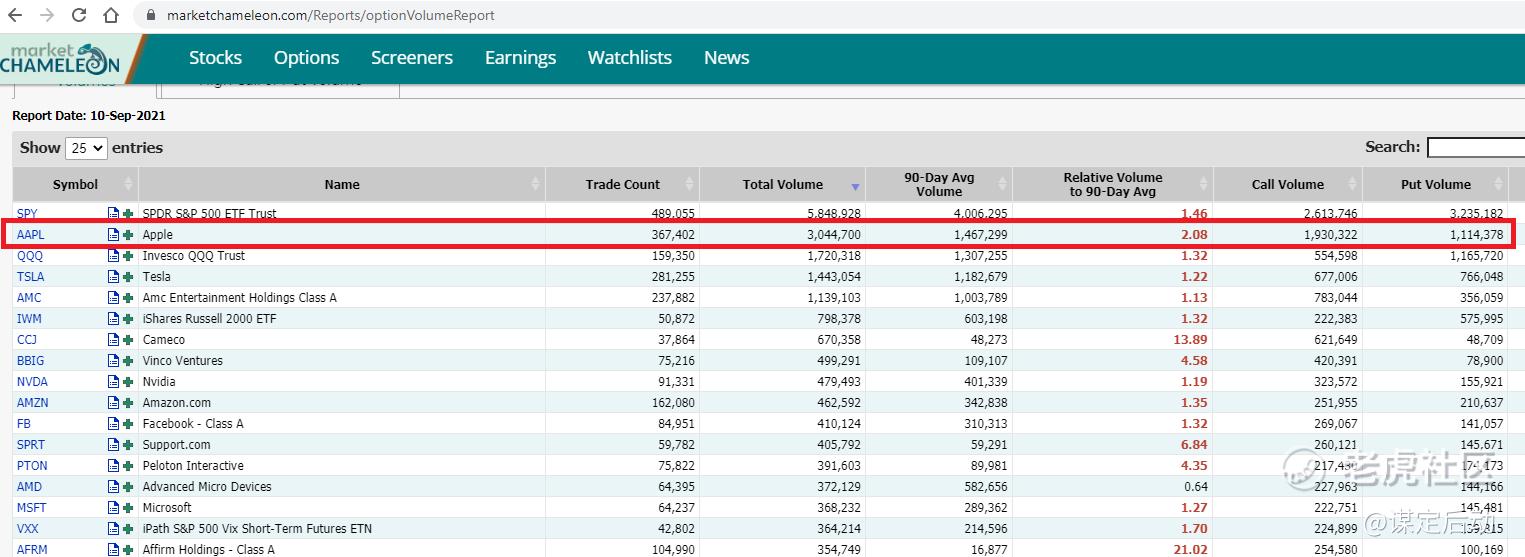
Task: Sort table by the Name column
Action: pos(342,184)
